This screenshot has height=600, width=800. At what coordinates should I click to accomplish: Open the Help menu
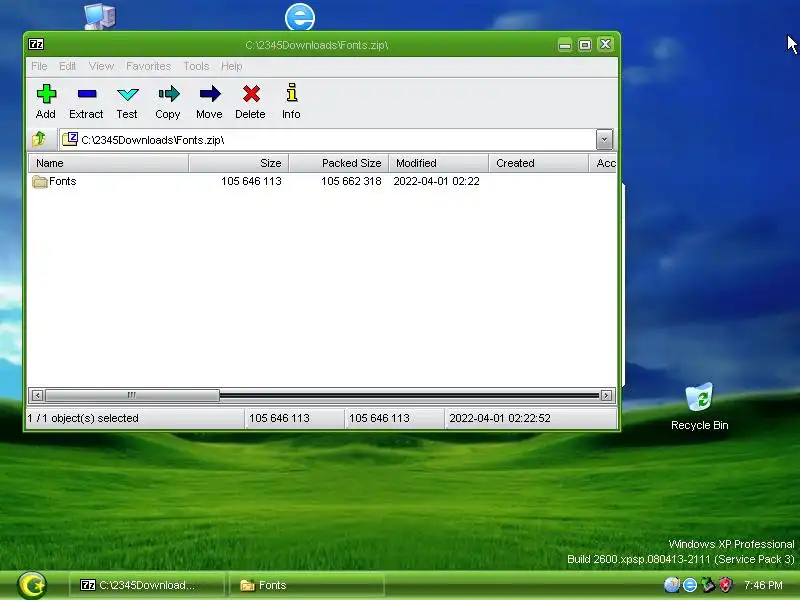pyautogui.click(x=231, y=66)
